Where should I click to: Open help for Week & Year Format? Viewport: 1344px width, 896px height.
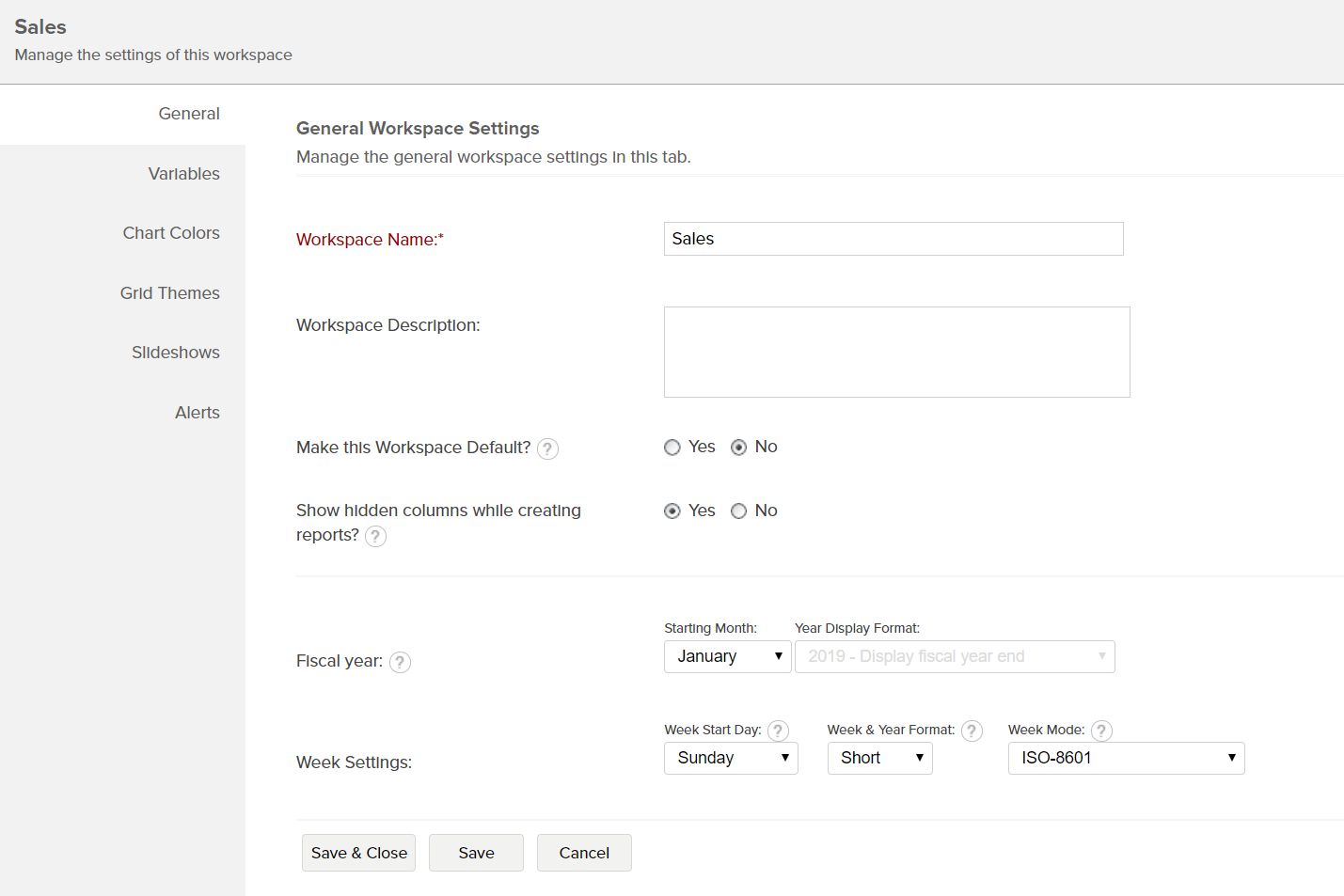tap(972, 730)
